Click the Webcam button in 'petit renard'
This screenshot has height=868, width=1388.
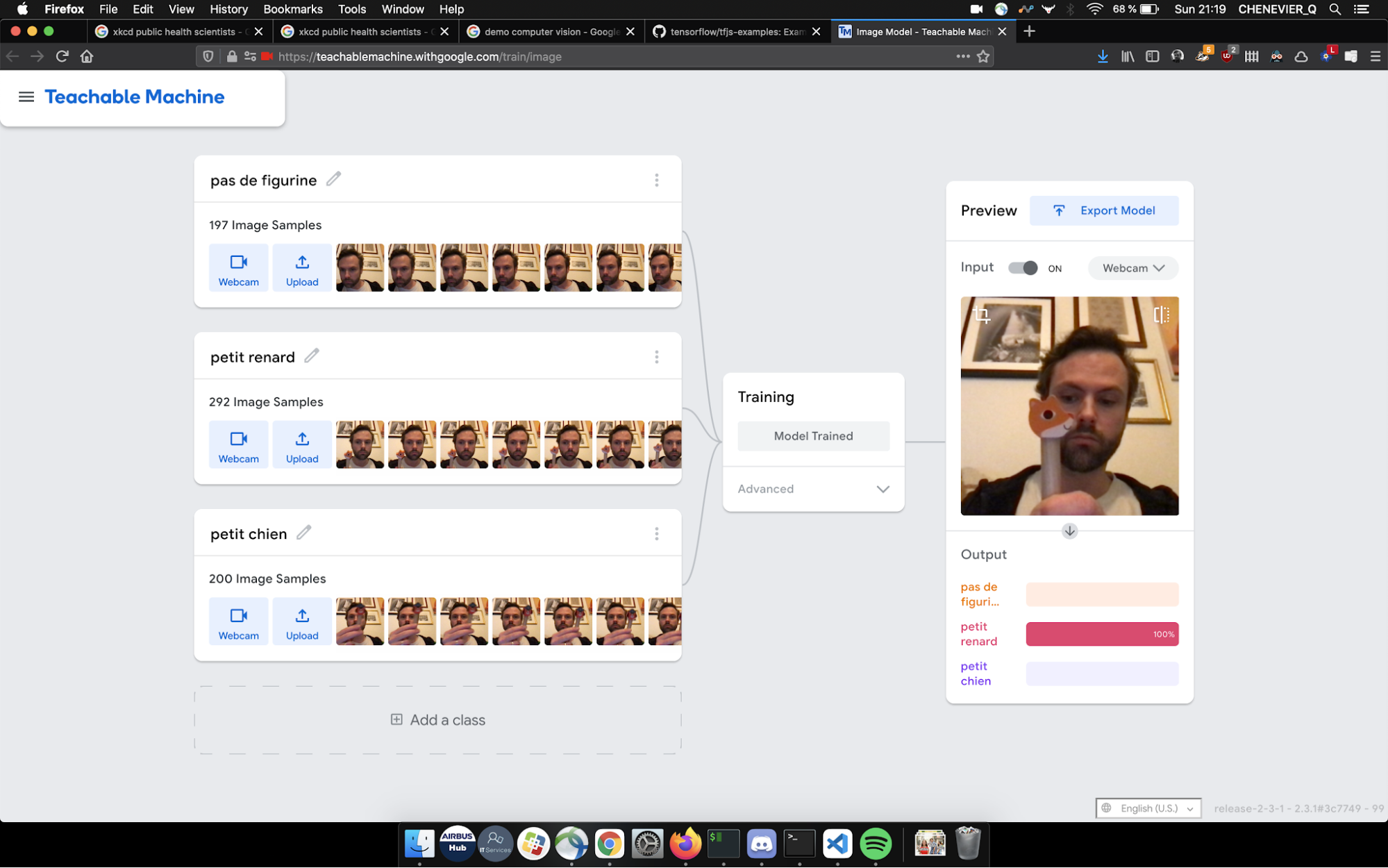click(x=238, y=445)
